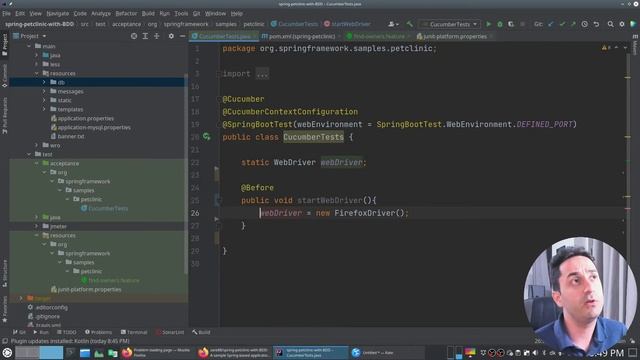Screen dimensions: 640x360
Task: Open the Git menu
Action: (196, 13)
